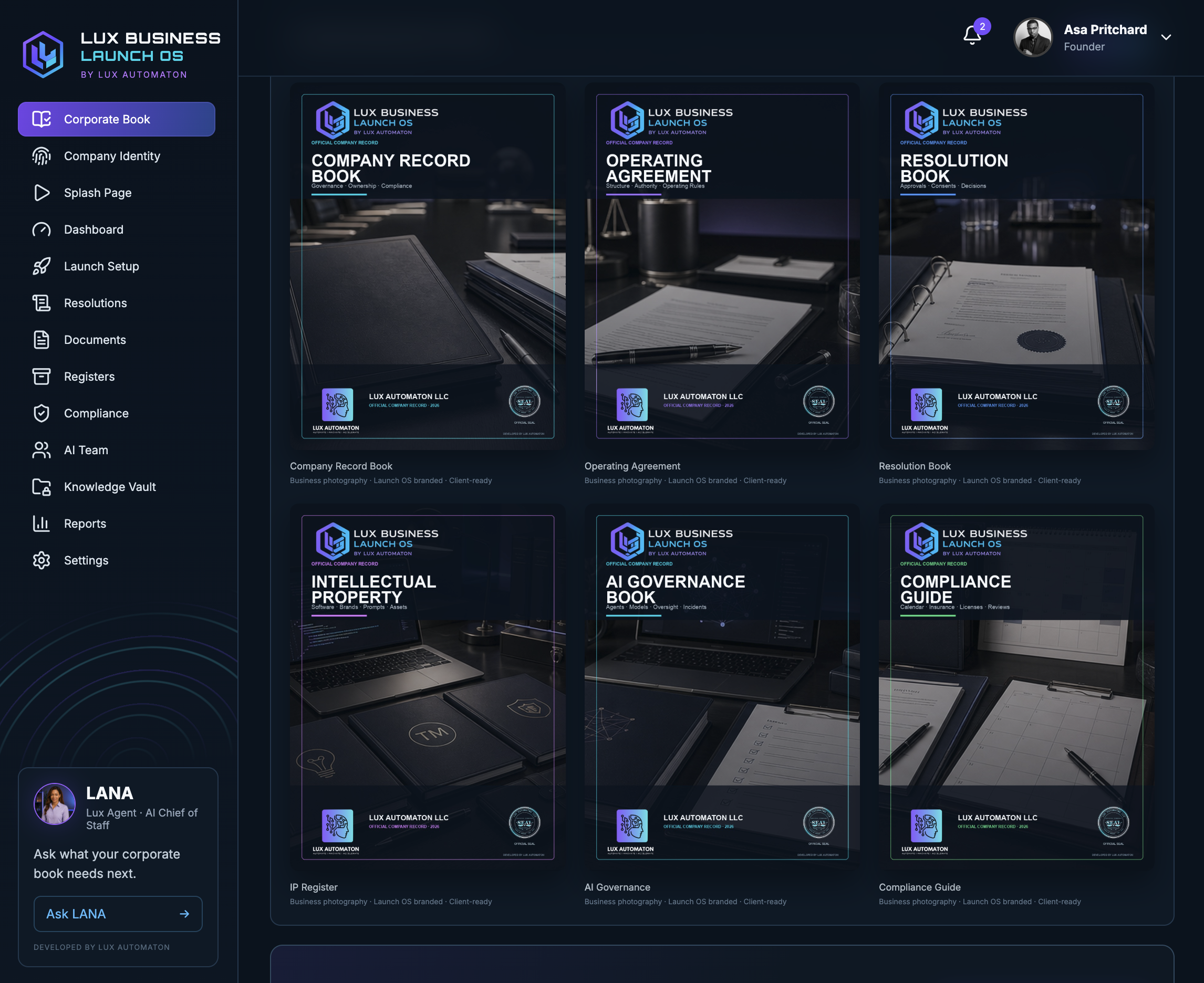Open the Knowledge Vault link
The image size is (1204, 983).
point(117,487)
